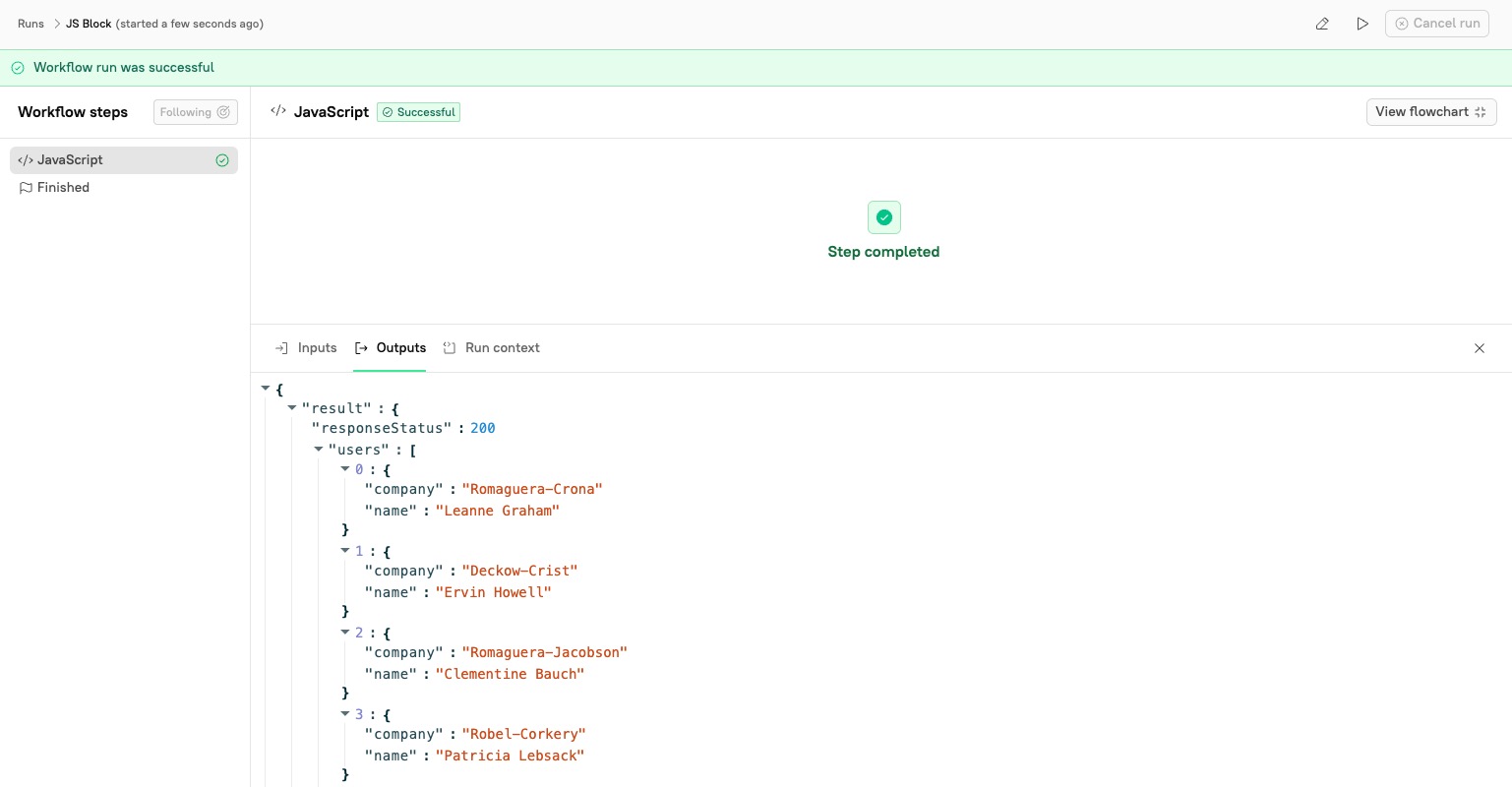Close the outputs panel
The width and height of the screenshot is (1512, 787).
1480,348
